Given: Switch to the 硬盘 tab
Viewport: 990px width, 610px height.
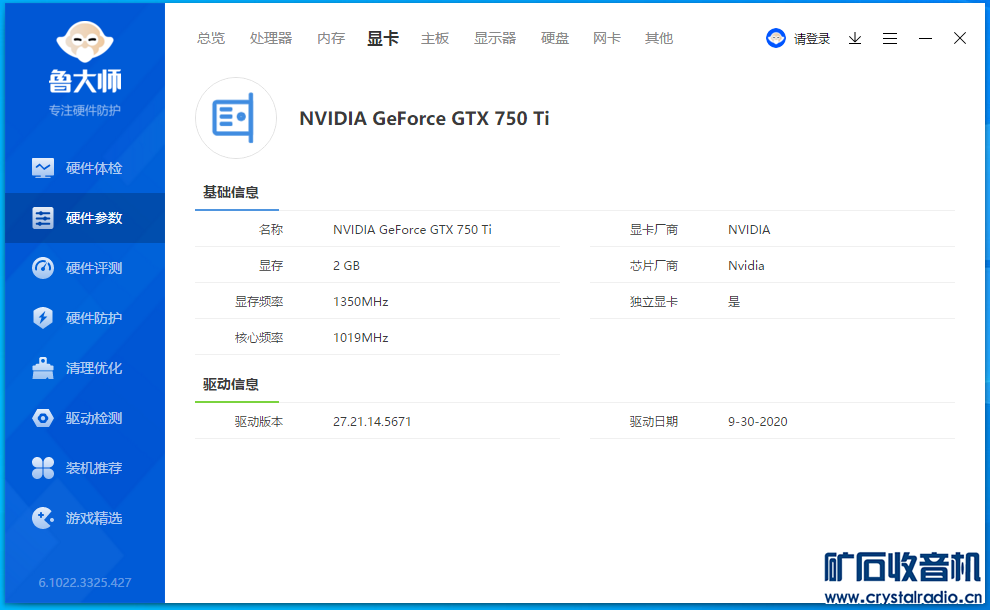Looking at the screenshot, I should (555, 39).
